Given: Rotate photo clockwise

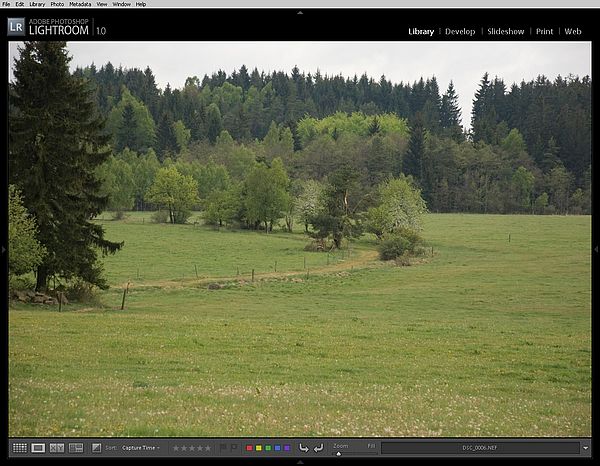Looking at the screenshot, I should pyautogui.click(x=318, y=448).
